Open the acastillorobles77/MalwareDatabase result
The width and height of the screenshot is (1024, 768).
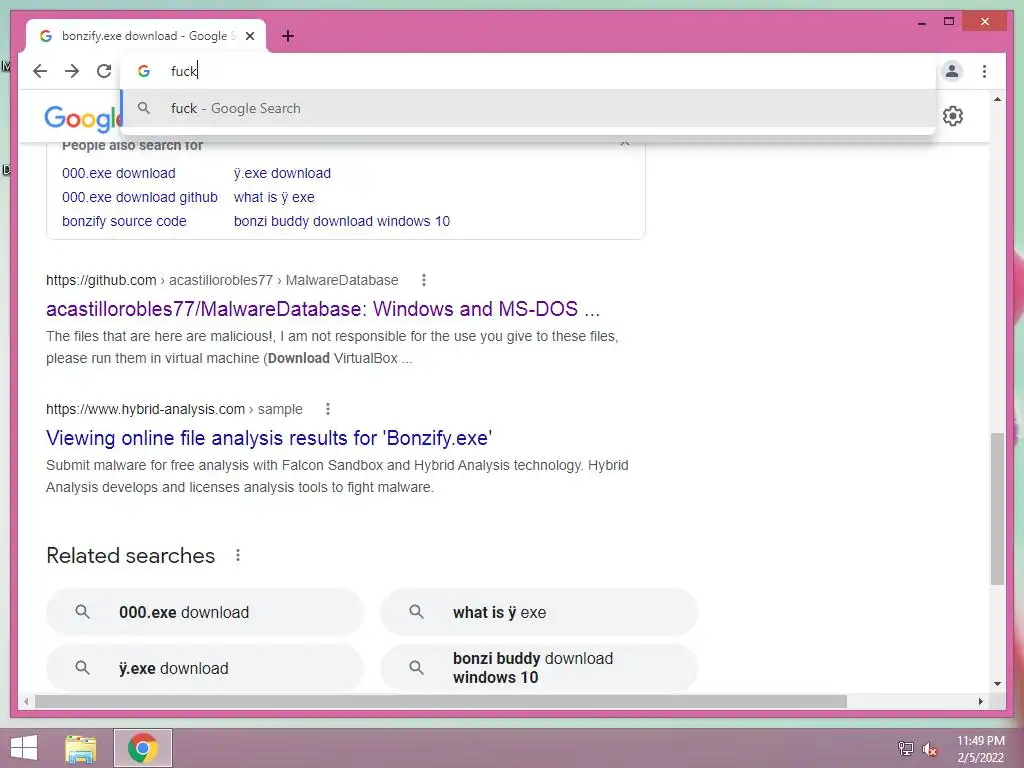(x=323, y=309)
